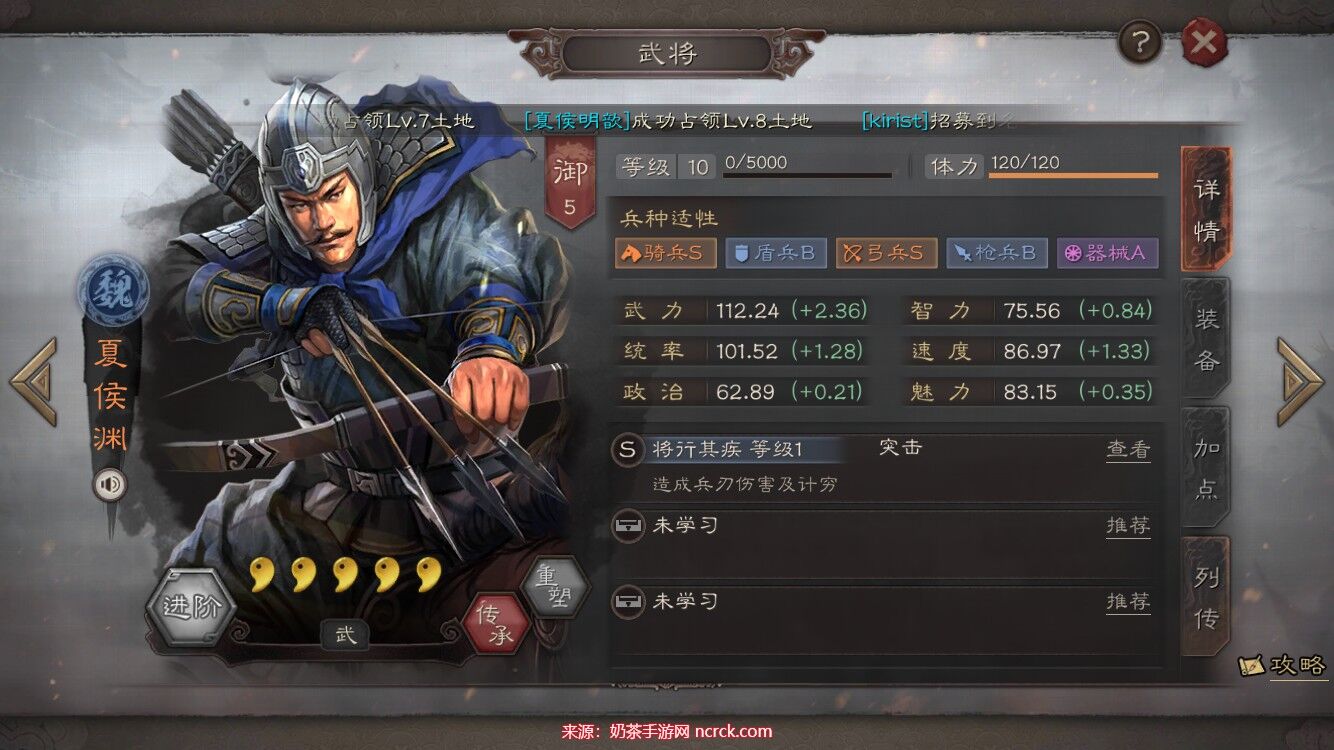The image size is (1334, 750).
Task: Open the 攻略 strategy guide scroll
Action: 1282,665
